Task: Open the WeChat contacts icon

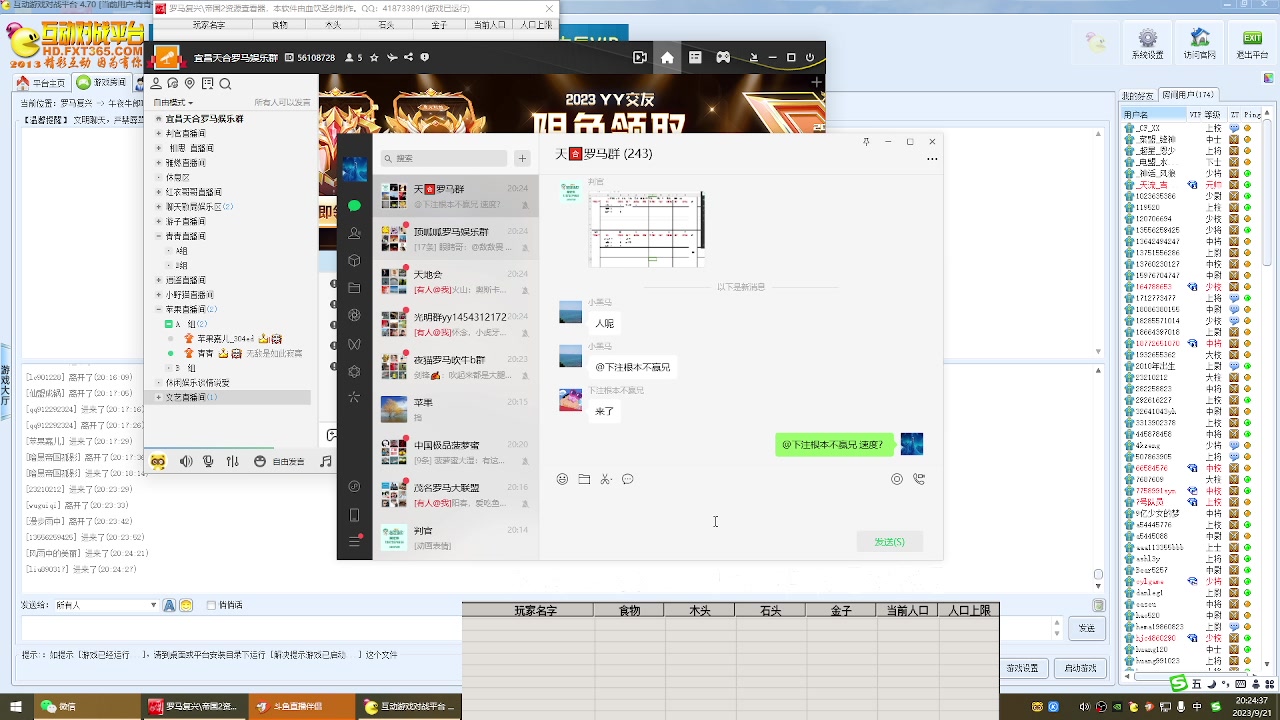Action: click(354, 233)
